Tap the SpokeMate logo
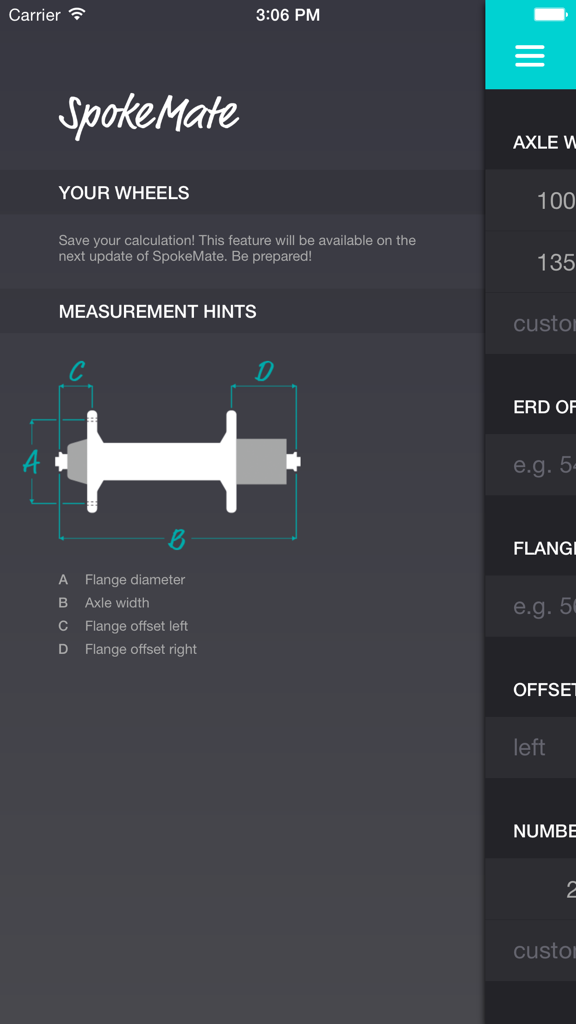 148,116
